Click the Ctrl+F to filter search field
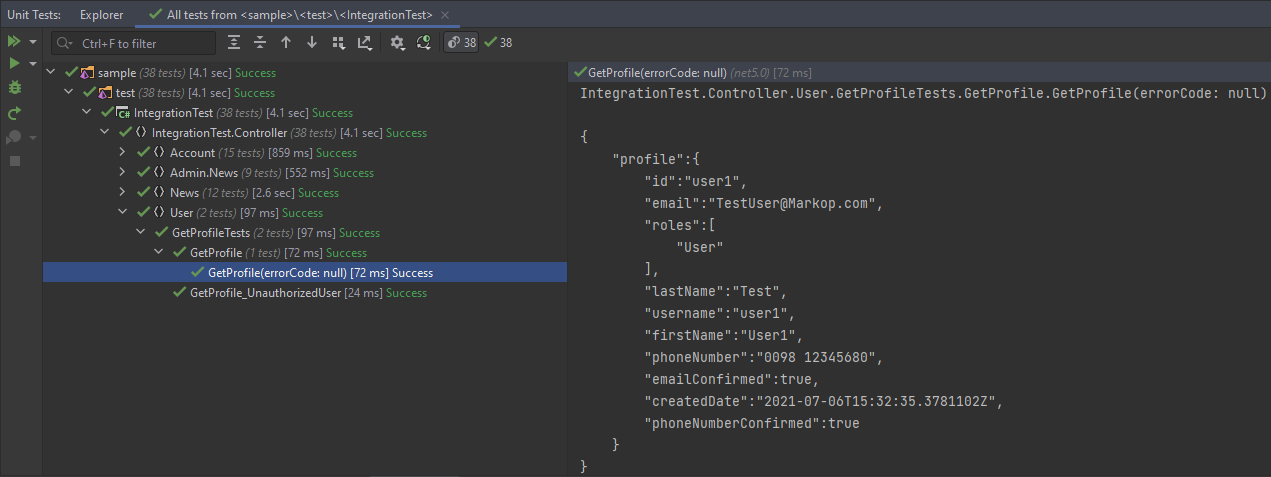 pos(140,43)
